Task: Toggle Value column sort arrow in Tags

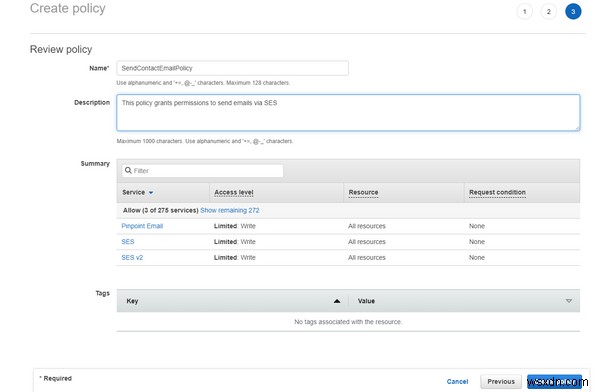Action: tap(569, 301)
